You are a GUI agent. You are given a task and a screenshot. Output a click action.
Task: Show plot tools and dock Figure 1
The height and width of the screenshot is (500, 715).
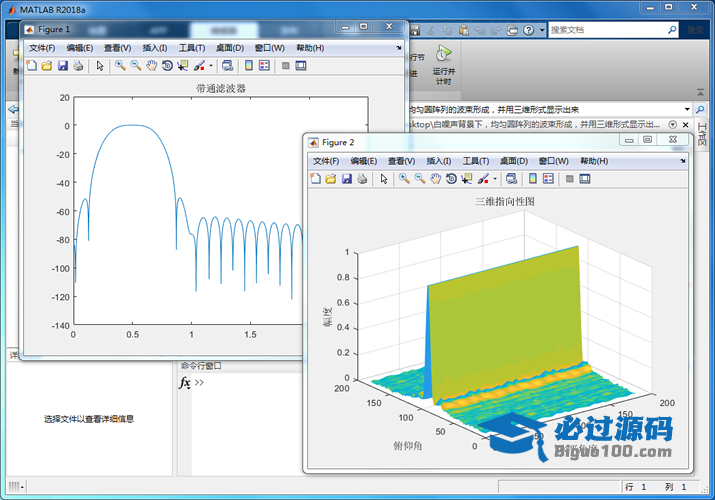pos(301,66)
